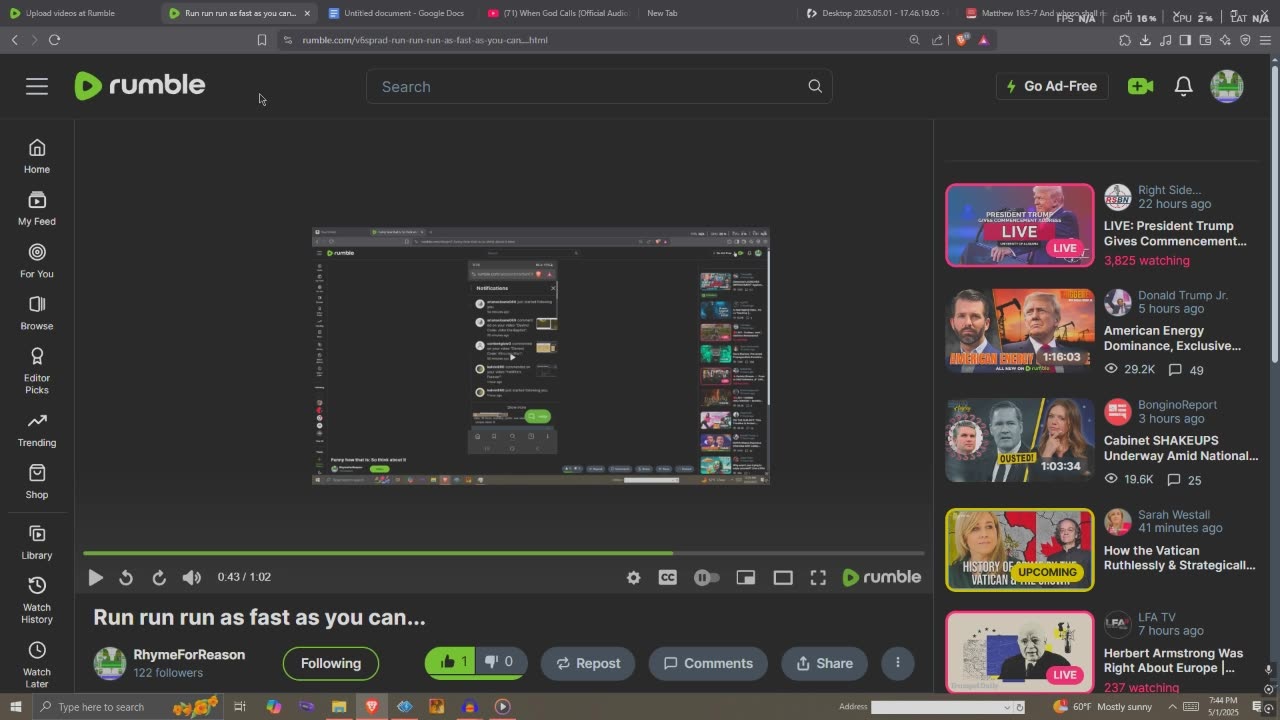Image resolution: width=1280 pixels, height=720 pixels.
Task: Open the three-dot more options menu
Action: [898, 663]
